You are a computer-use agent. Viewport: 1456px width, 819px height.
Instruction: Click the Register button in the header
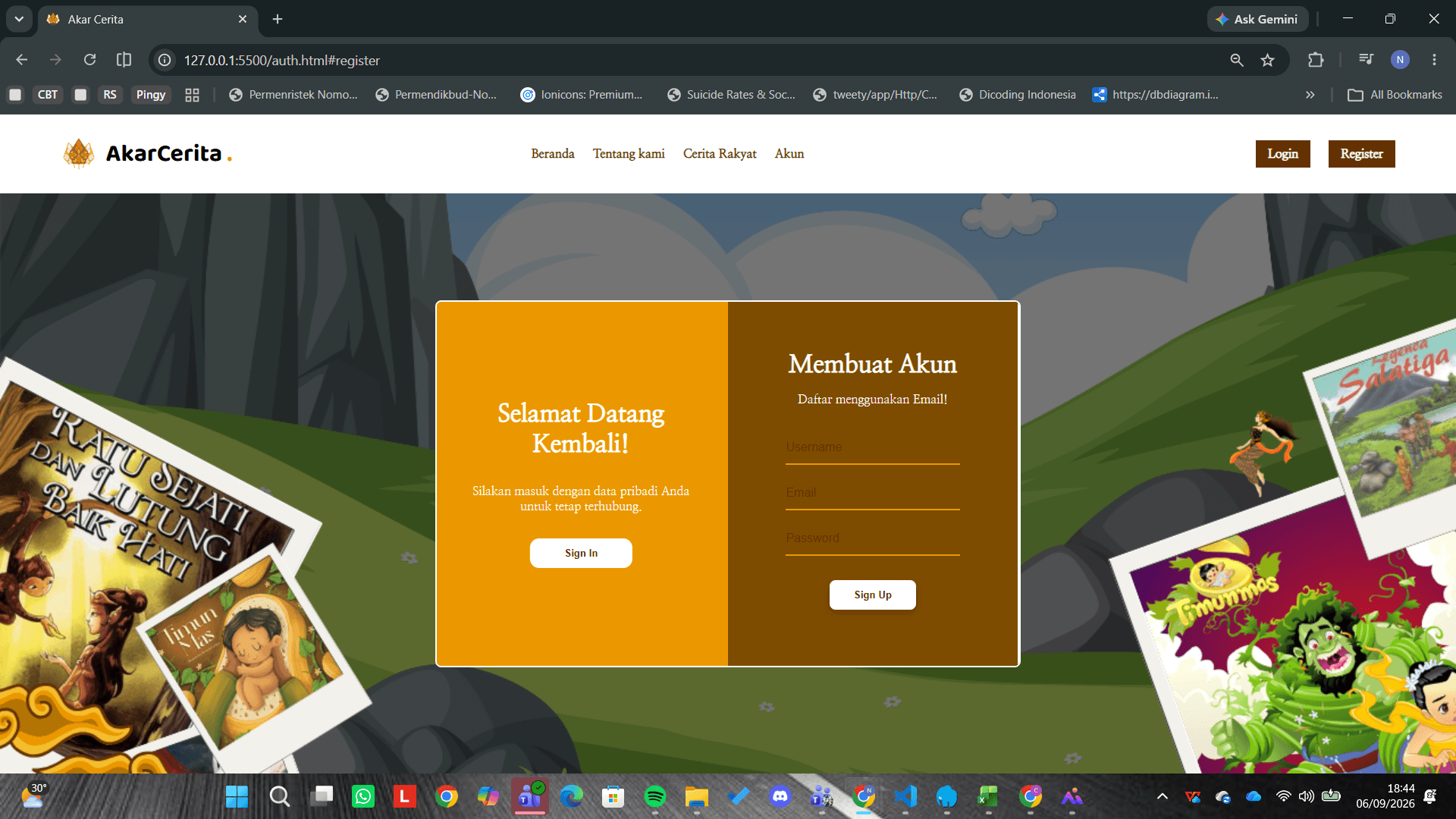(x=1362, y=154)
